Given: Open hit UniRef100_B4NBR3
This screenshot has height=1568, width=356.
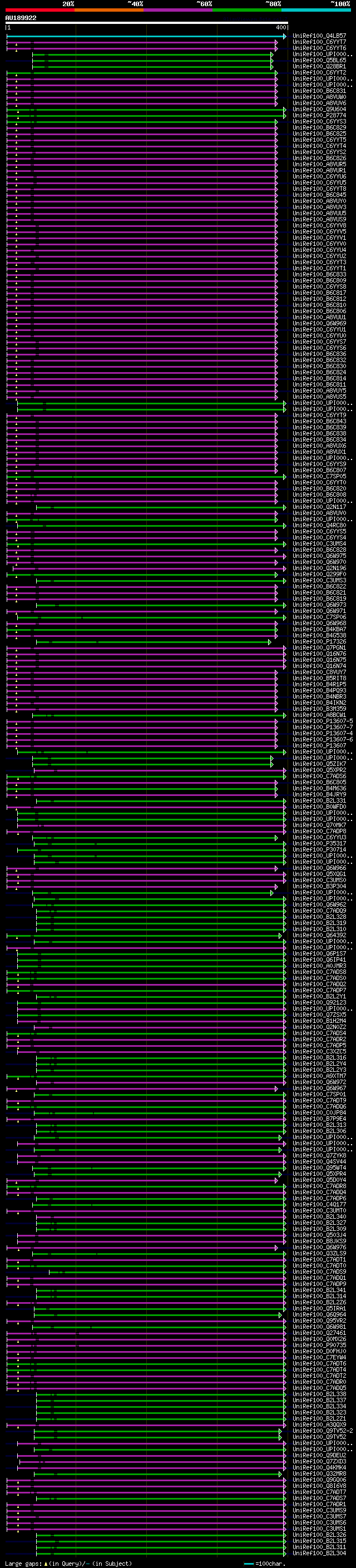Looking at the screenshot, I should click(319, 696).
